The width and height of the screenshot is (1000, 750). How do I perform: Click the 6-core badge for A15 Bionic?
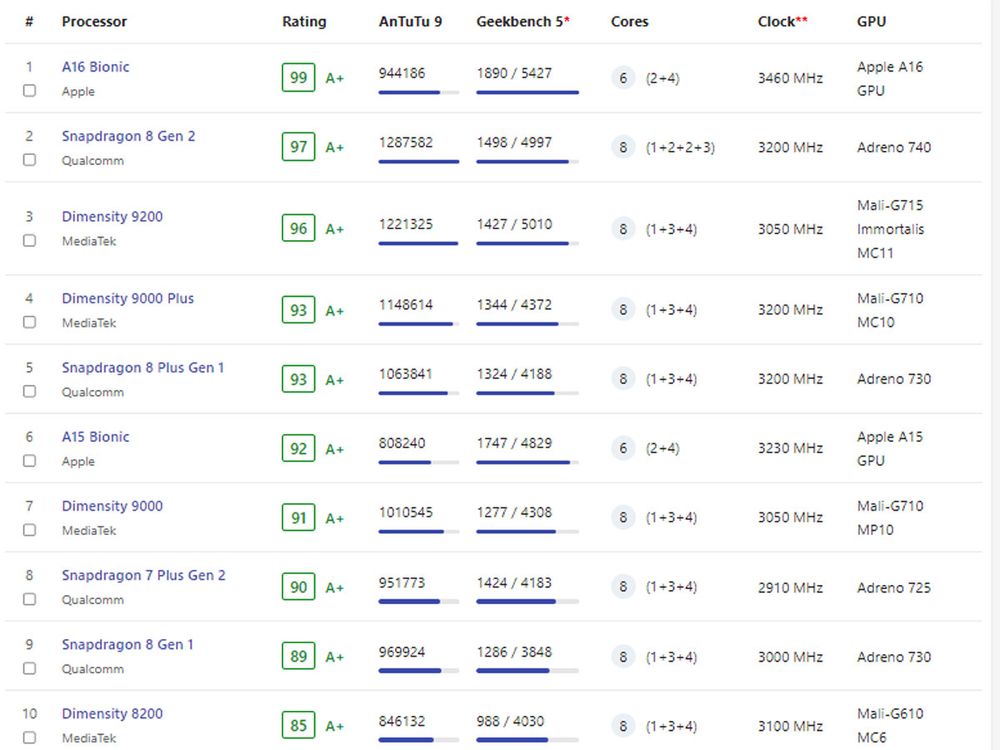click(623, 448)
